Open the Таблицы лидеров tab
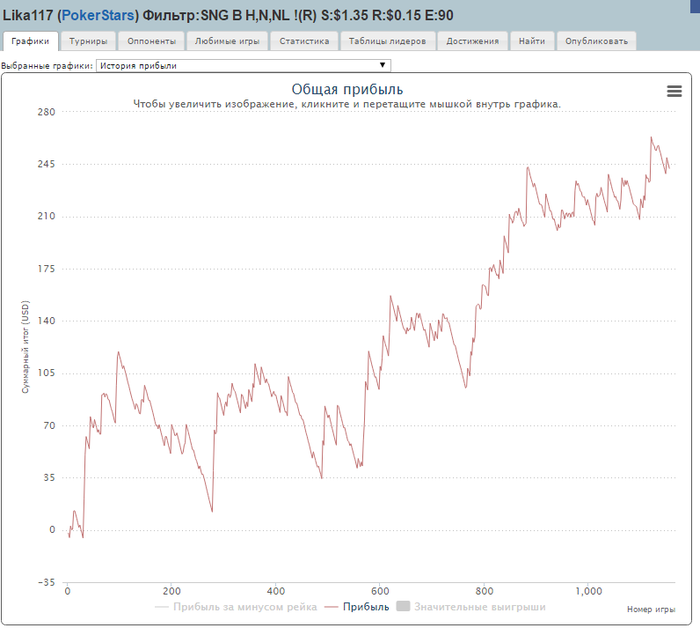700x628 pixels. (x=388, y=41)
